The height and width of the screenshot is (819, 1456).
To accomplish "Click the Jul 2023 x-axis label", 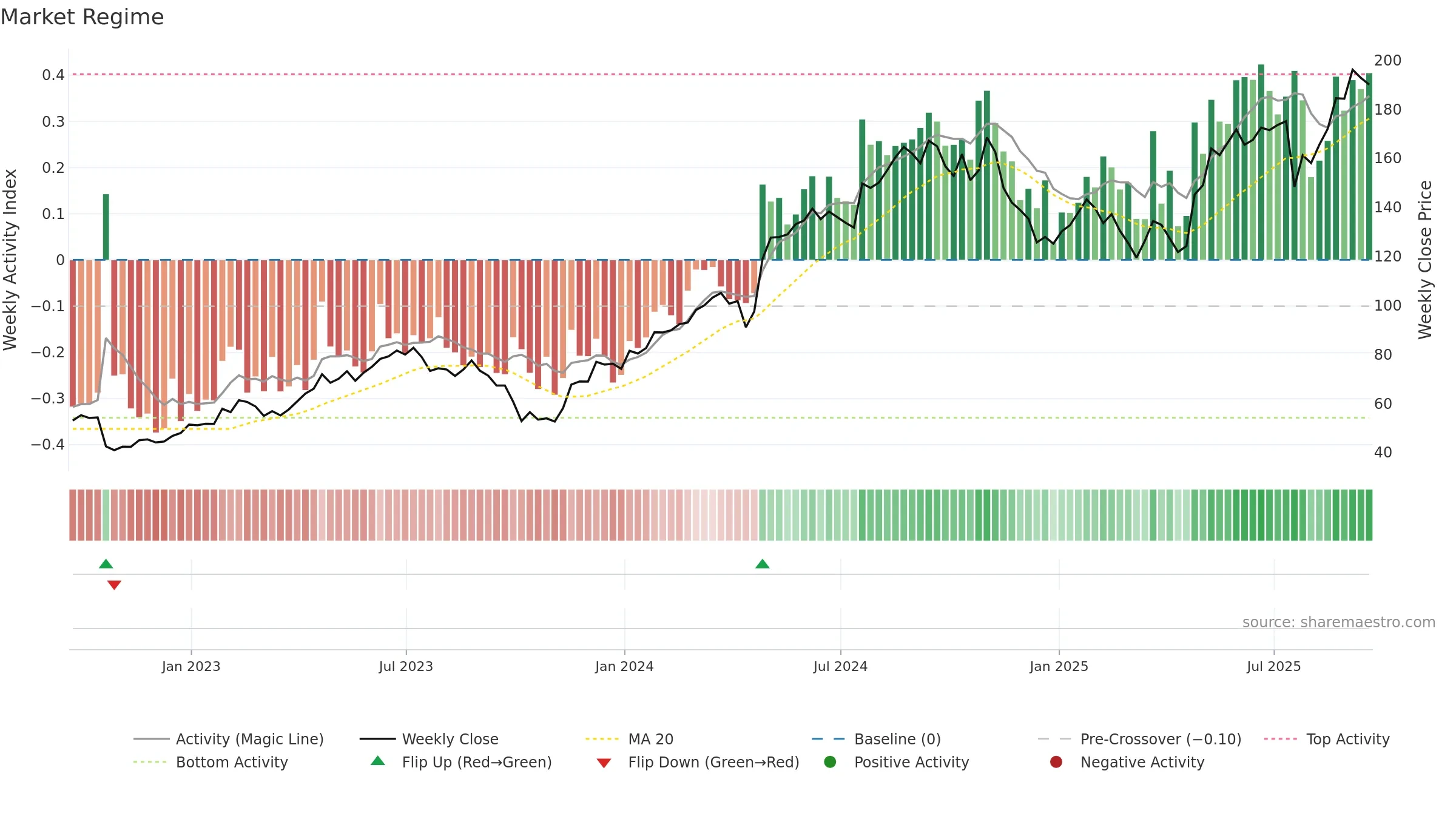I will pyautogui.click(x=406, y=667).
